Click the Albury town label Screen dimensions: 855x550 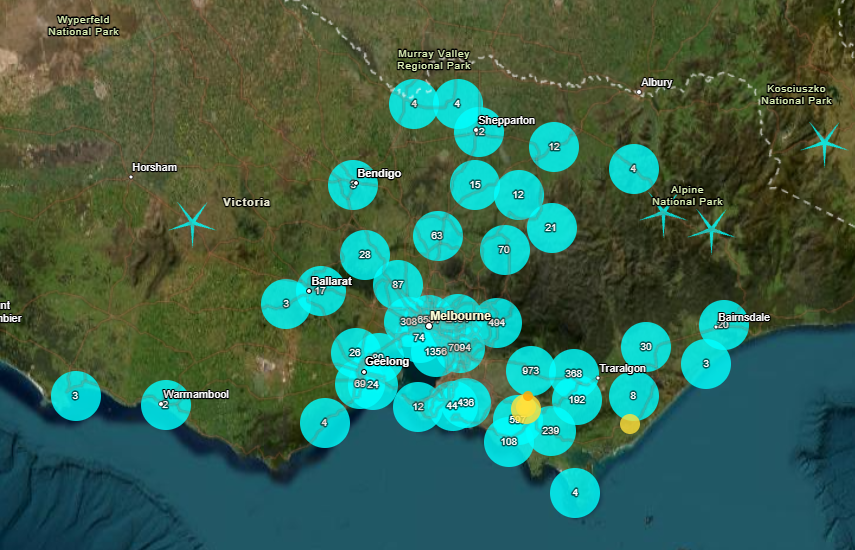[x=657, y=82]
